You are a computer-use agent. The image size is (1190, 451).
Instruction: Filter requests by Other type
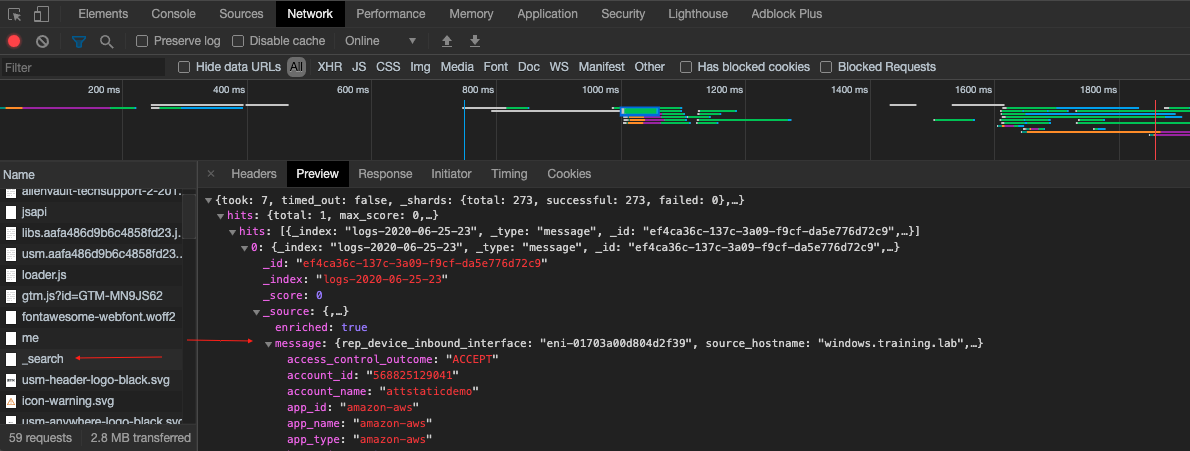pyautogui.click(x=650, y=67)
